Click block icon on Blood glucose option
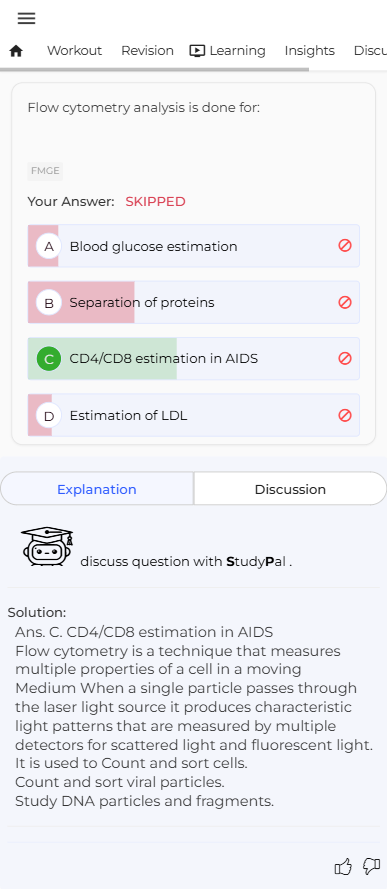The image size is (387, 889). click(x=345, y=245)
